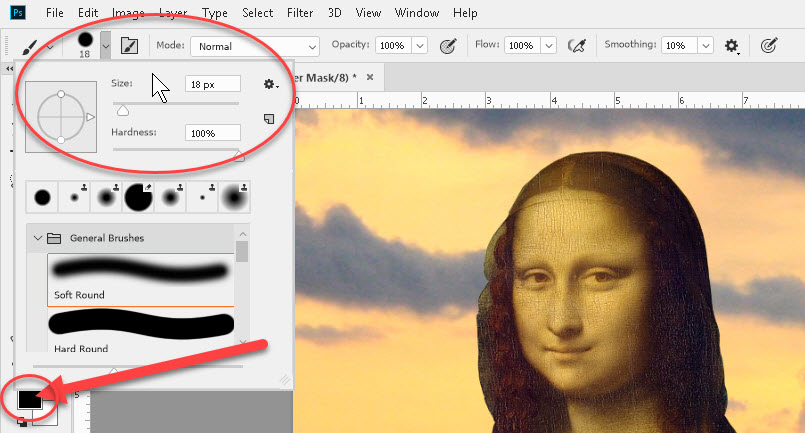Click the brush list scroll up arrow
Viewport: 805px width, 433px height.
[243, 234]
